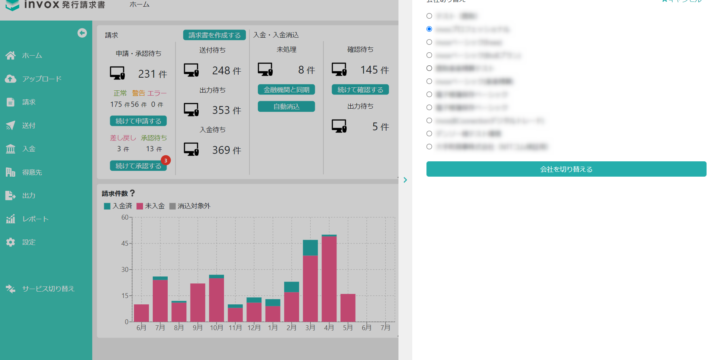Click the サービス切り替え switch icon
720x360 pixels.
tap(11, 289)
